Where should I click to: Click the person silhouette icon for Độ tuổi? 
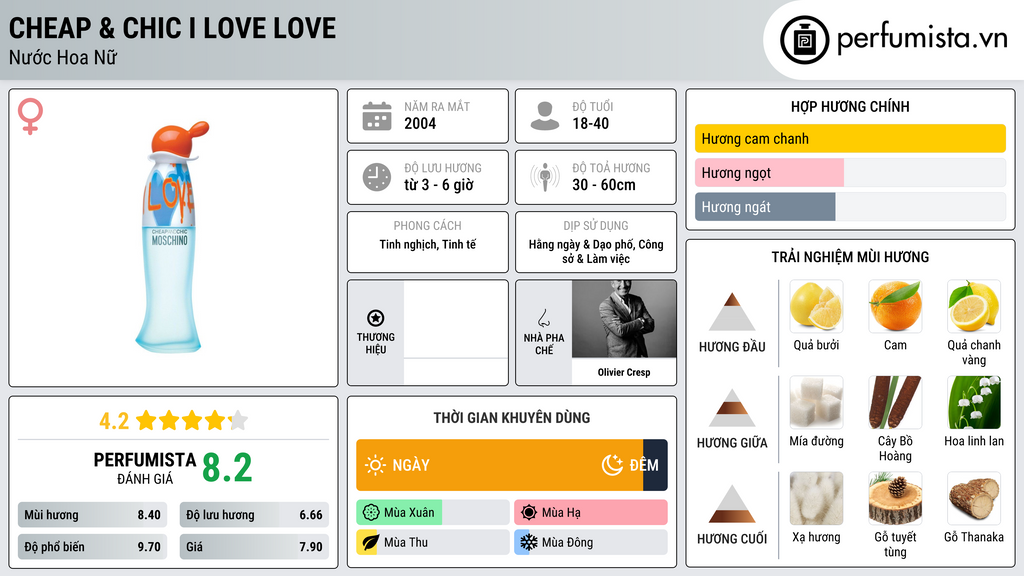545,116
